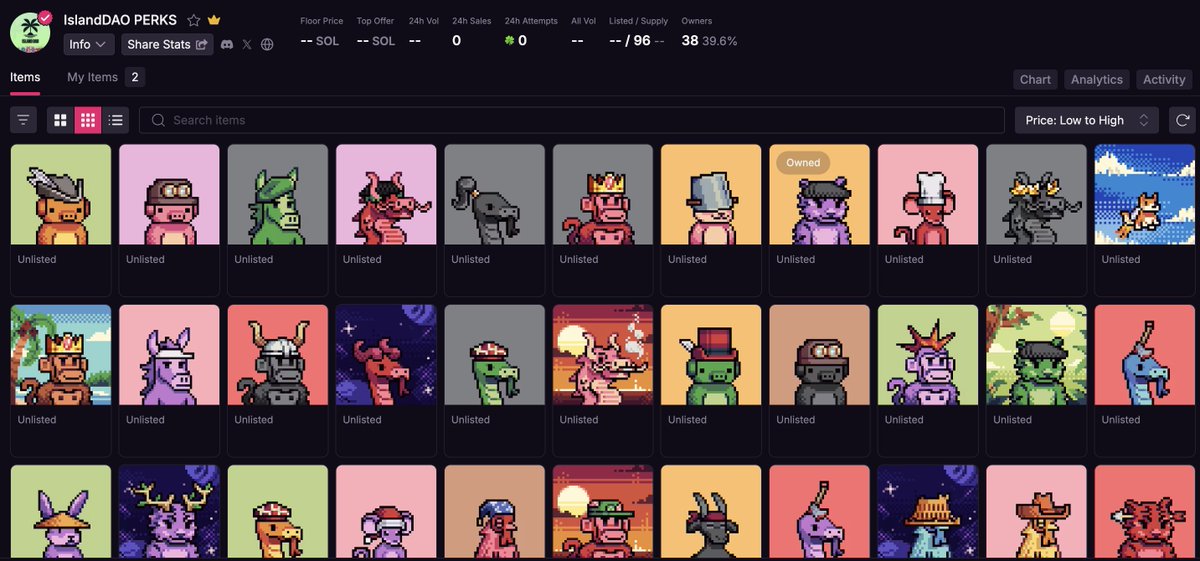The height and width of the screenshot is (561, 1200).
Task: Open the website globe icon
Action: point(267,44)
